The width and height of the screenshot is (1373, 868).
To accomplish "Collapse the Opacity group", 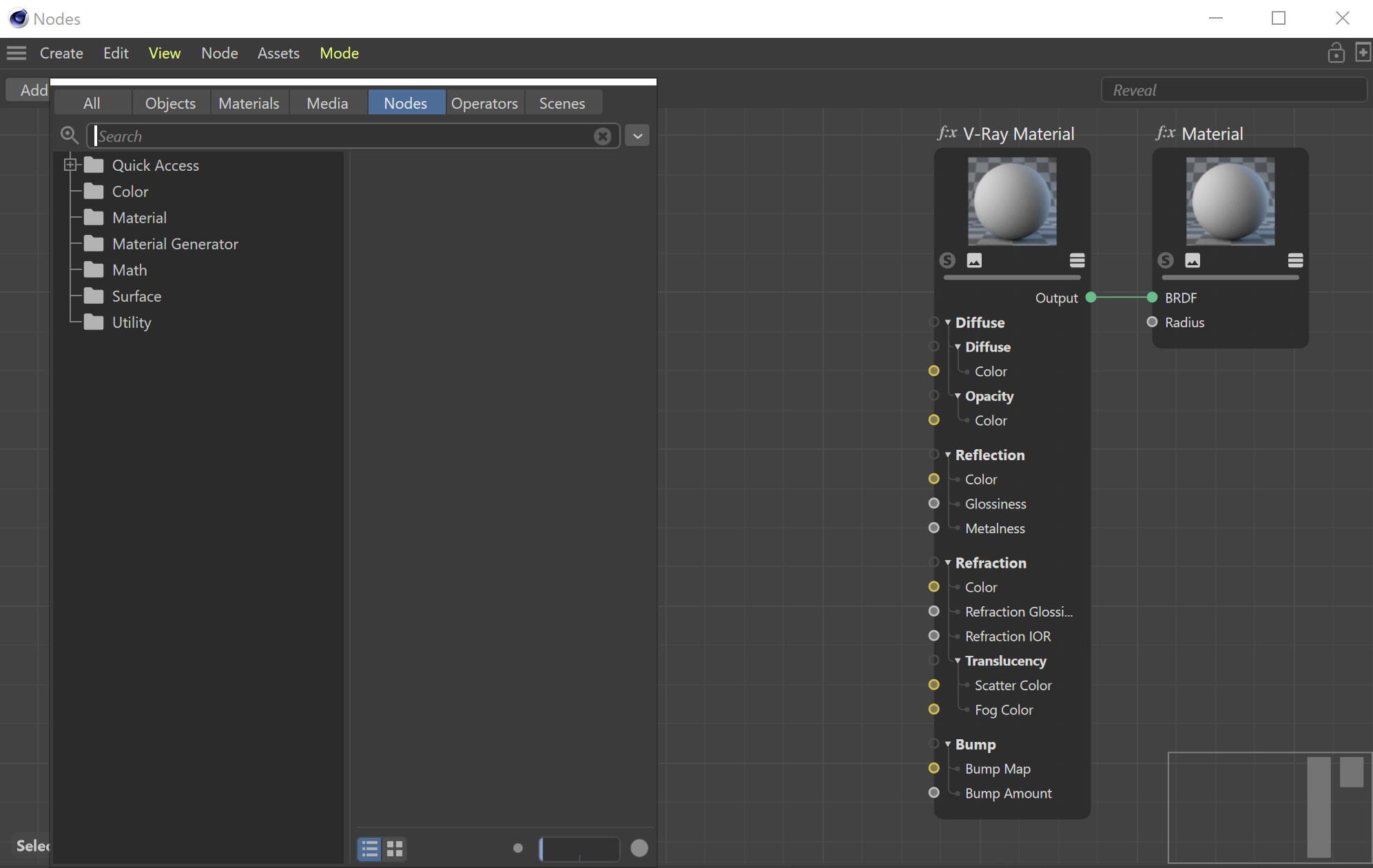I will 958,396.
